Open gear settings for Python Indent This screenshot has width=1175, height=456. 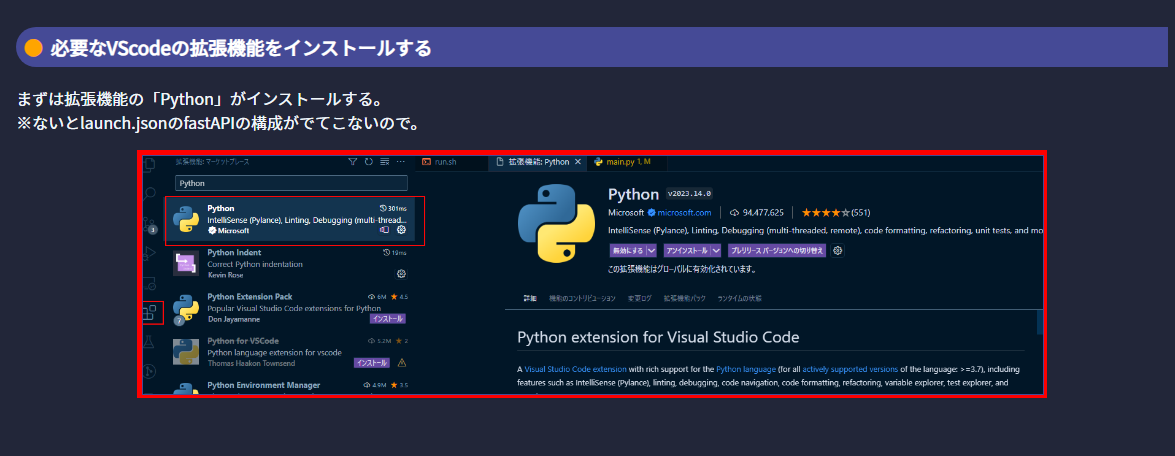coord(401,274)
